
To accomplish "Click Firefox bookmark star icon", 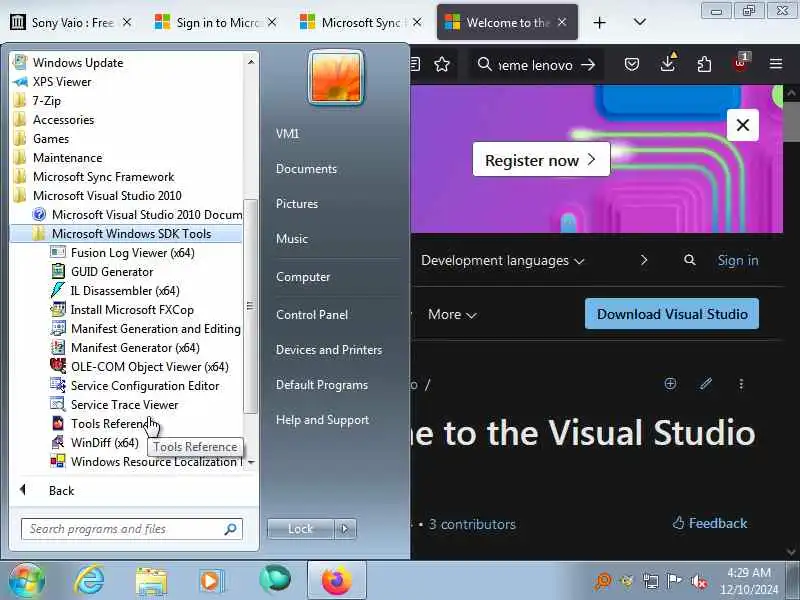I will pos(442,64).
